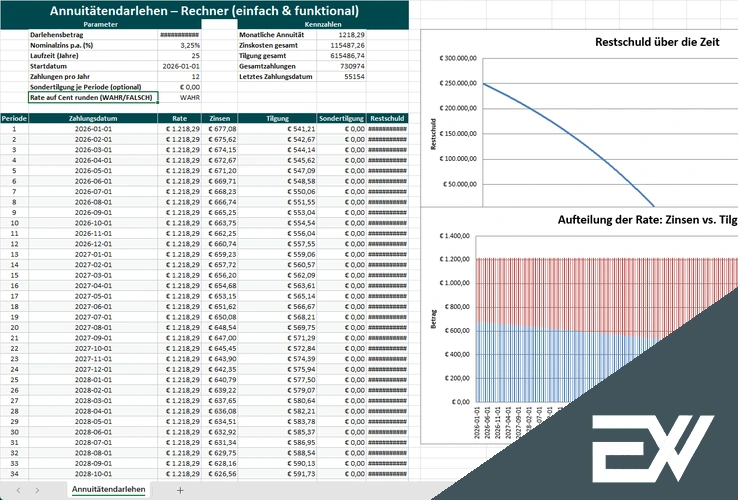The height and width of the screenshot is (500, 738).
Task: Select the Tilgung cell € 554,54
Action: pyautogui.click(x=277, y=223)
